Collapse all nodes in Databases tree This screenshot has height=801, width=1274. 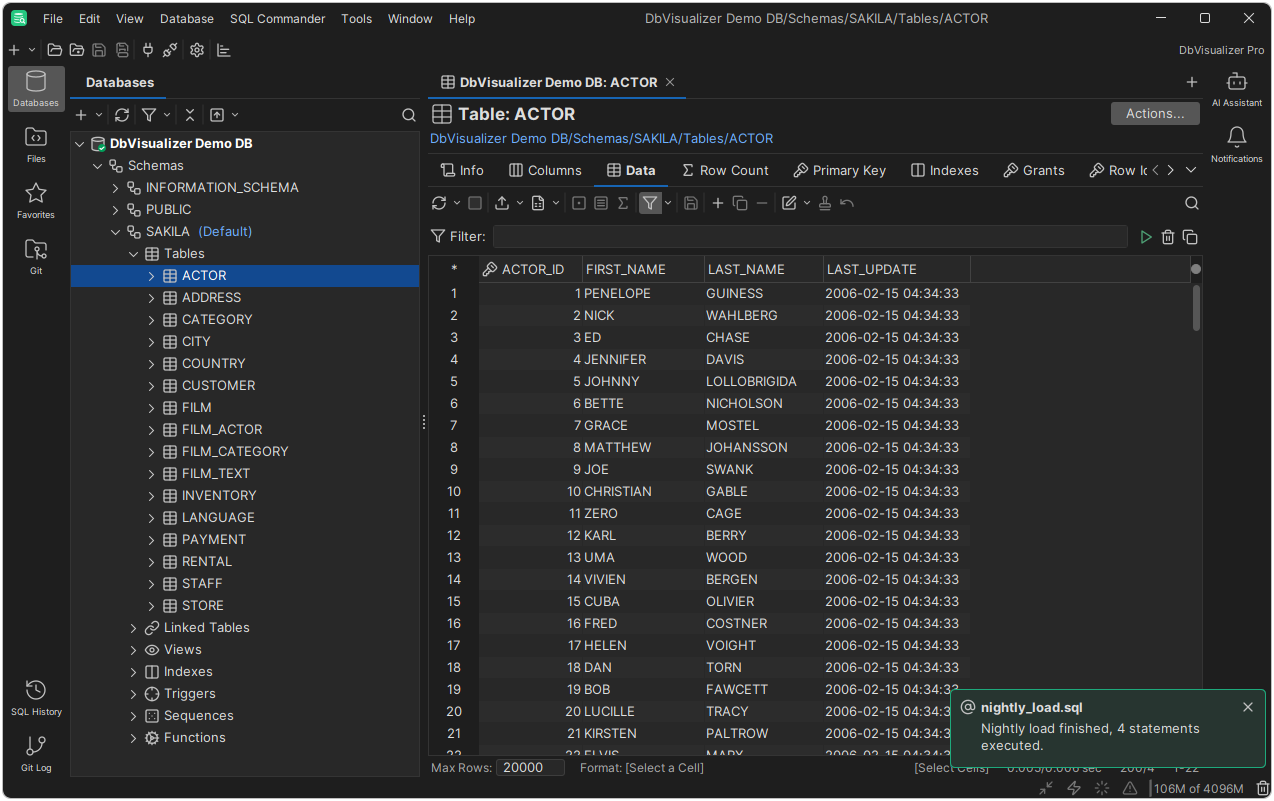click(190, 115)
